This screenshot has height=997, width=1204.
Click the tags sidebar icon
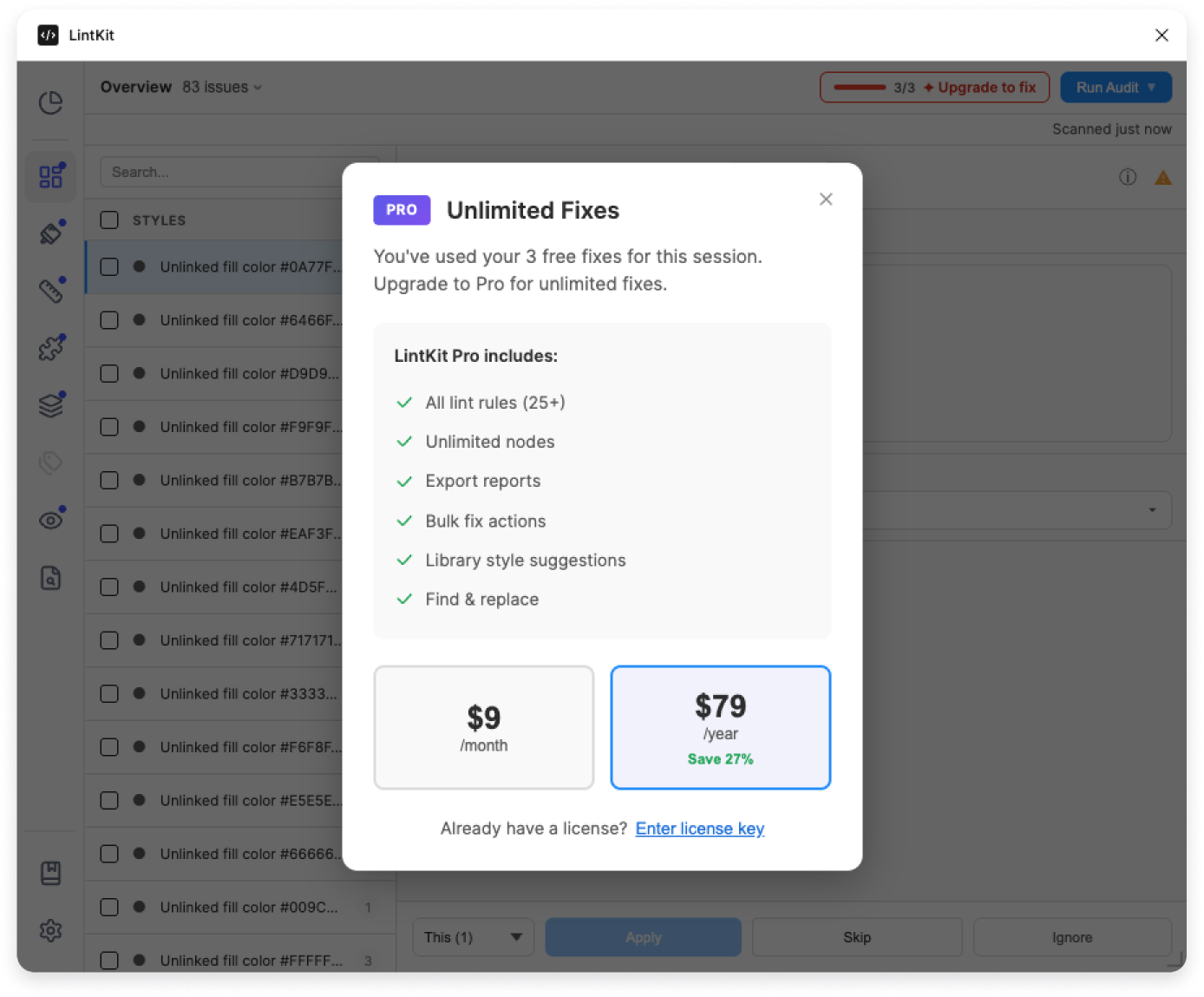(51, 462)
